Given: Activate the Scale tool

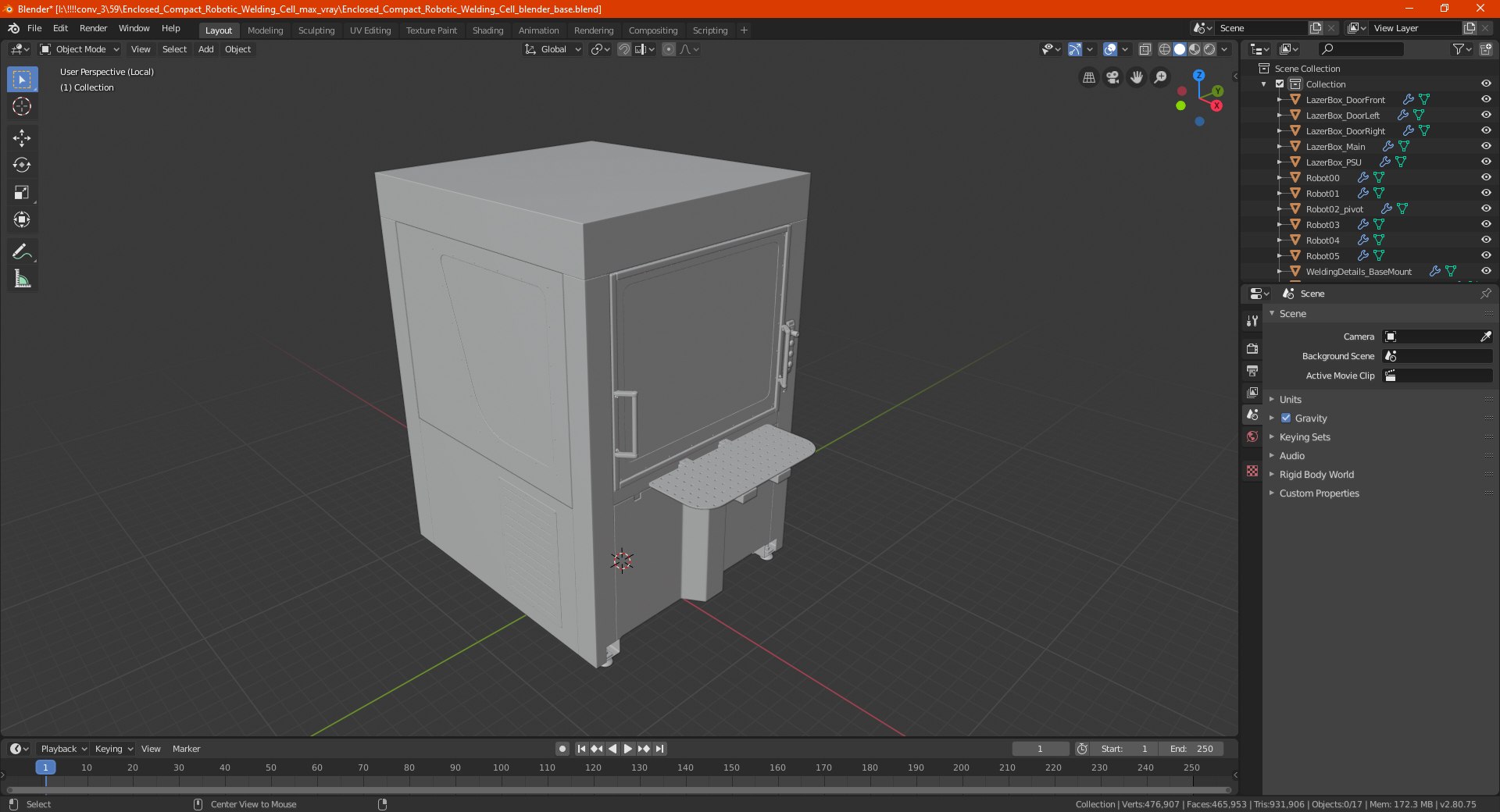Looking at the screenshot, I should (22, 193).
